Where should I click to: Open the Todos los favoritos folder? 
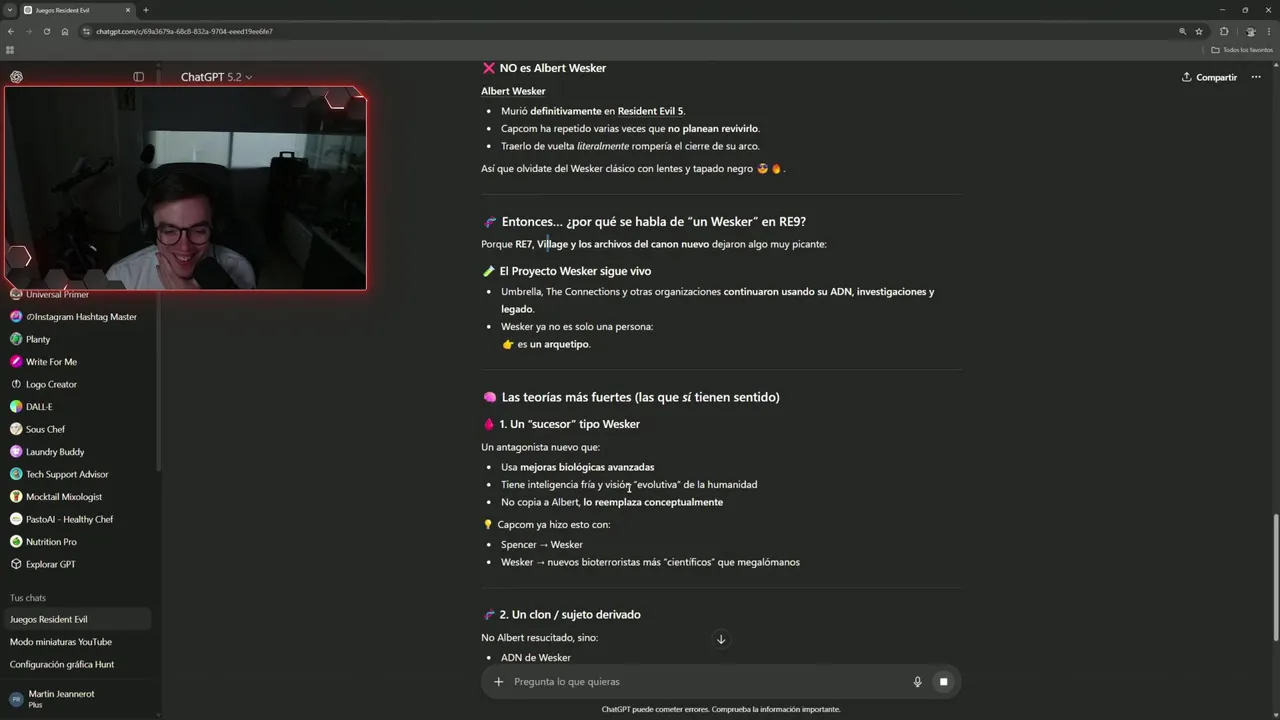[1242, 50]
